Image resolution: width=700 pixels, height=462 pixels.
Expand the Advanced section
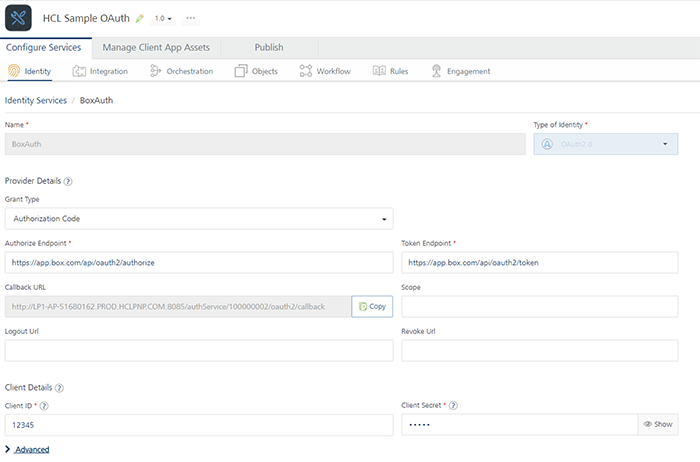click(x=28, y=450)
